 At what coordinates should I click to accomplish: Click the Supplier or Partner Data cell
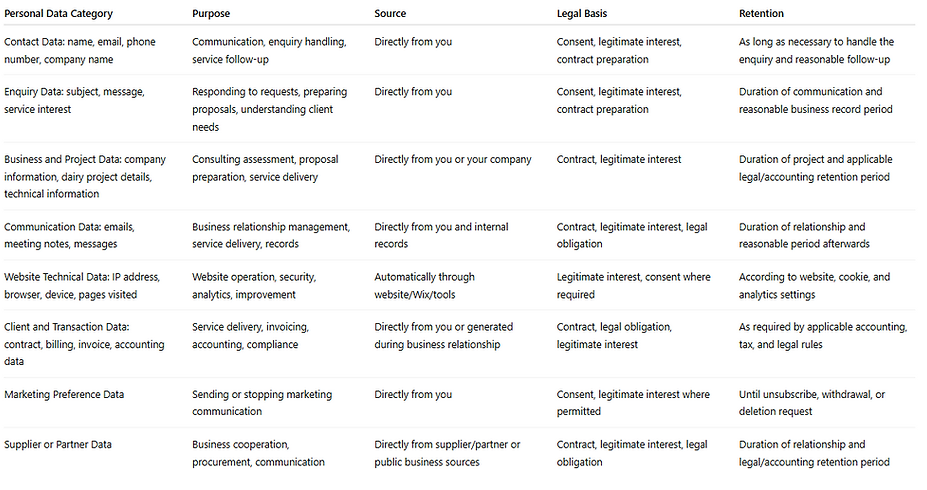[x=57, y=444]
